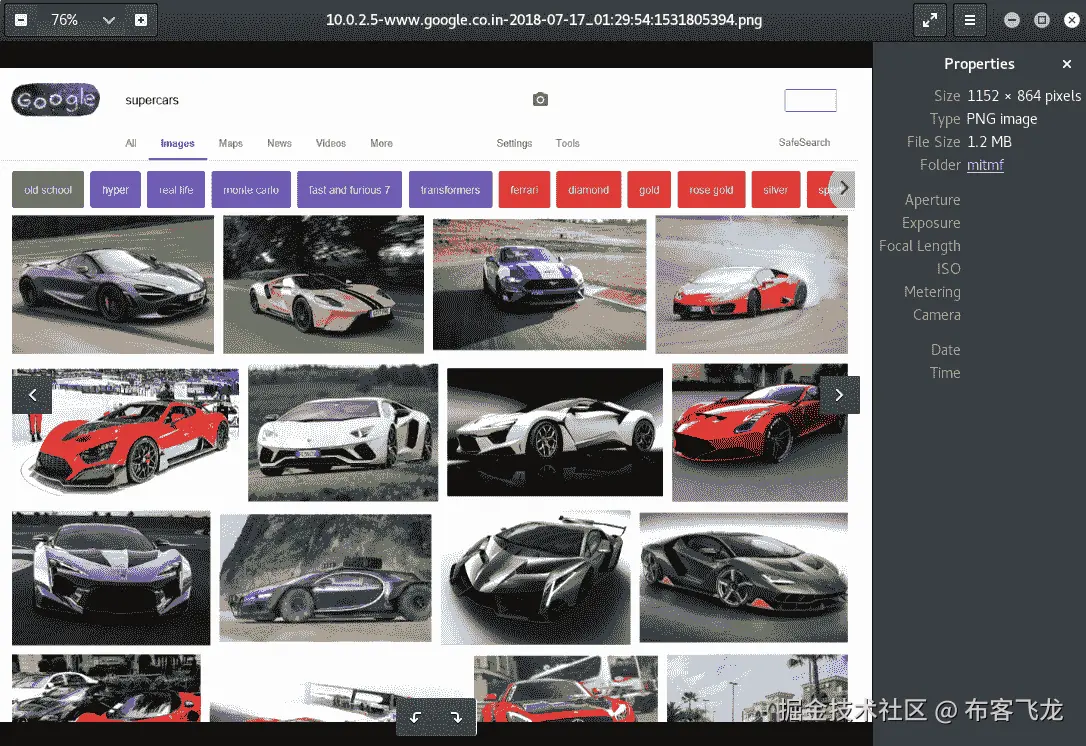Viewport: 1086px width, 746px height.
Task: Switch to the All tab
Action: click(x=131, y=143)
